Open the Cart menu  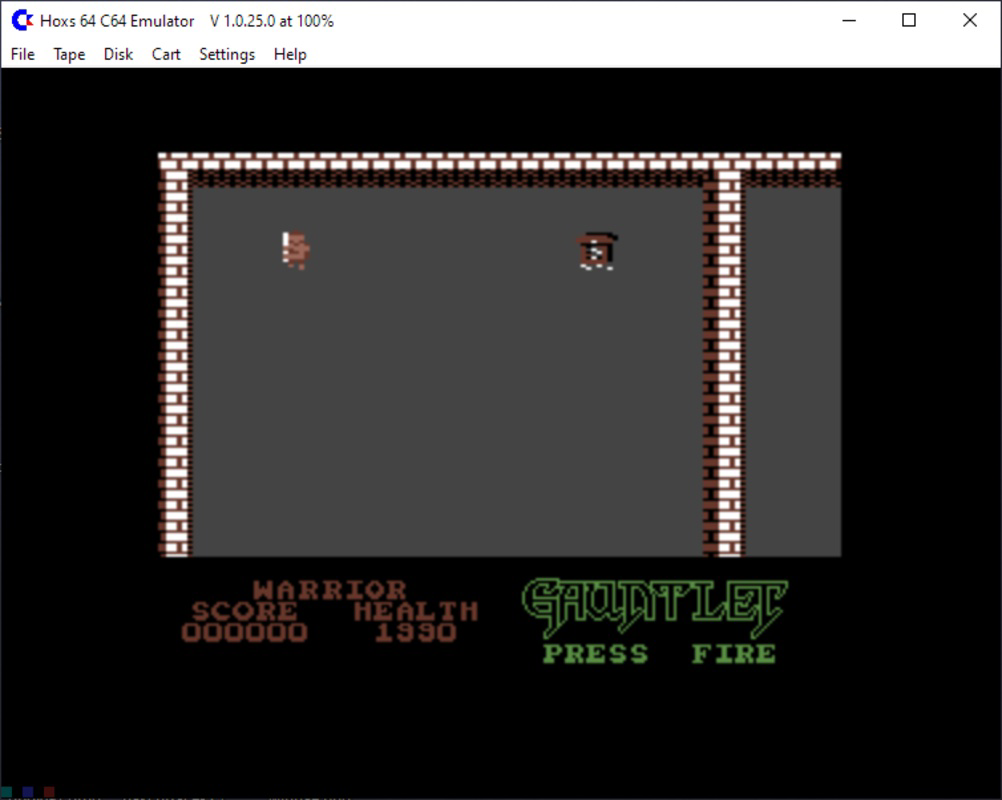tap(166, 54)
